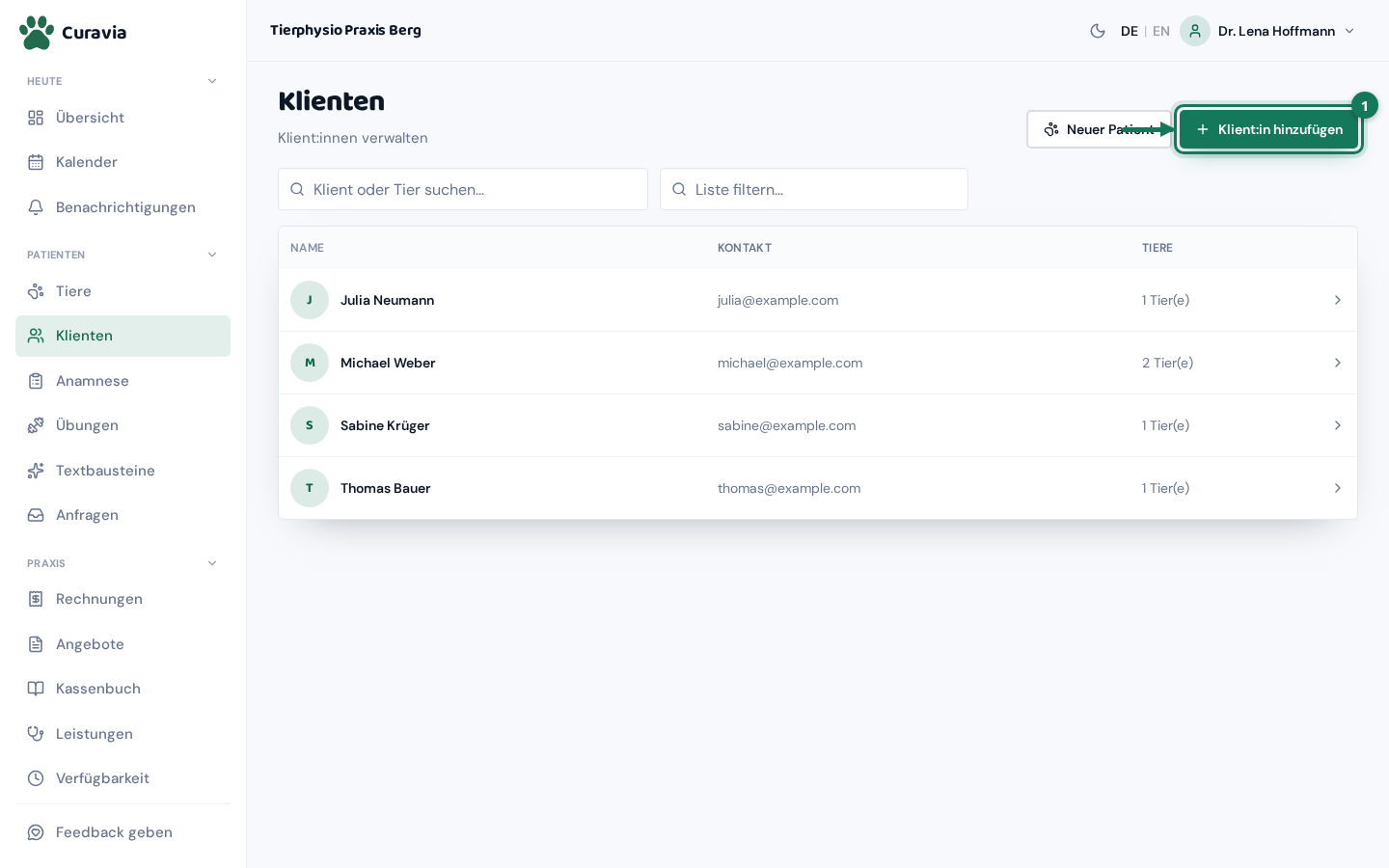Screen dimensions: 1389x868
Task: Click thomas@example.com contact cell
Action: coord(789,488)
